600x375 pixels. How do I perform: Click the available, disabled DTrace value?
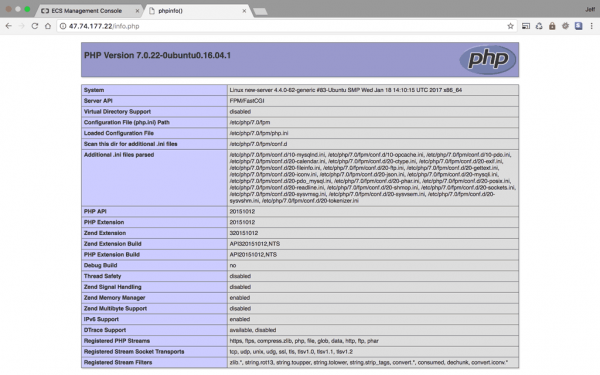point(253,330)
